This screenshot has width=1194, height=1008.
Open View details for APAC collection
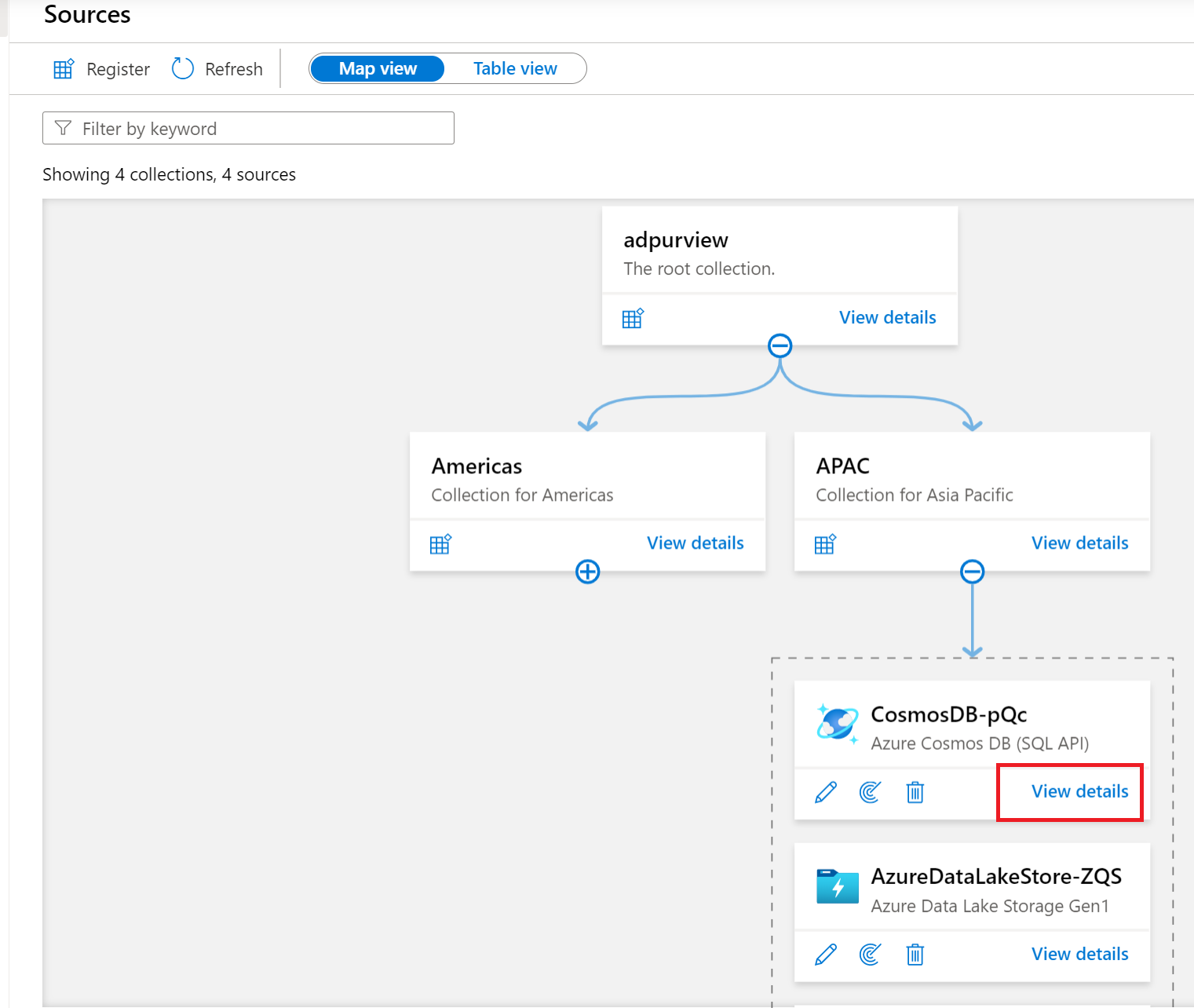(x=1079, y=543)
